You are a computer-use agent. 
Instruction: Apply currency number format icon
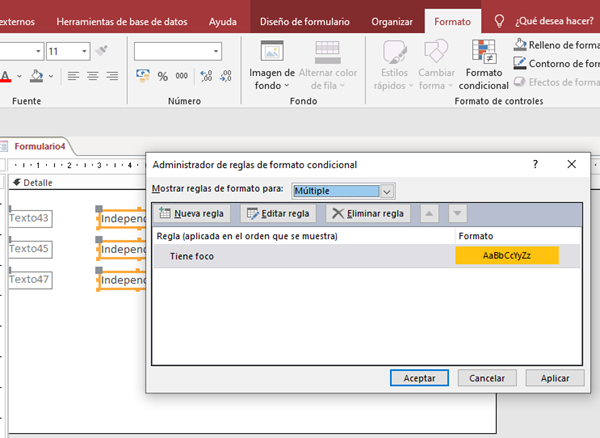pos(142,76)
